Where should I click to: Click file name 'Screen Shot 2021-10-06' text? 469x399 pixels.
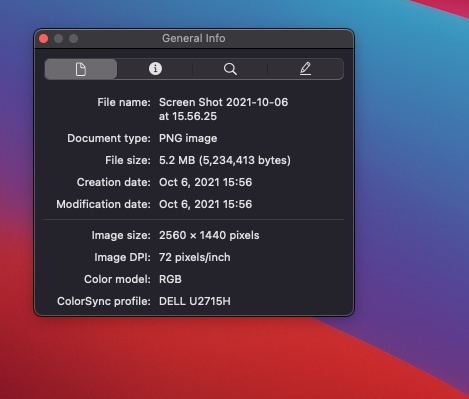tap(223, 102)
